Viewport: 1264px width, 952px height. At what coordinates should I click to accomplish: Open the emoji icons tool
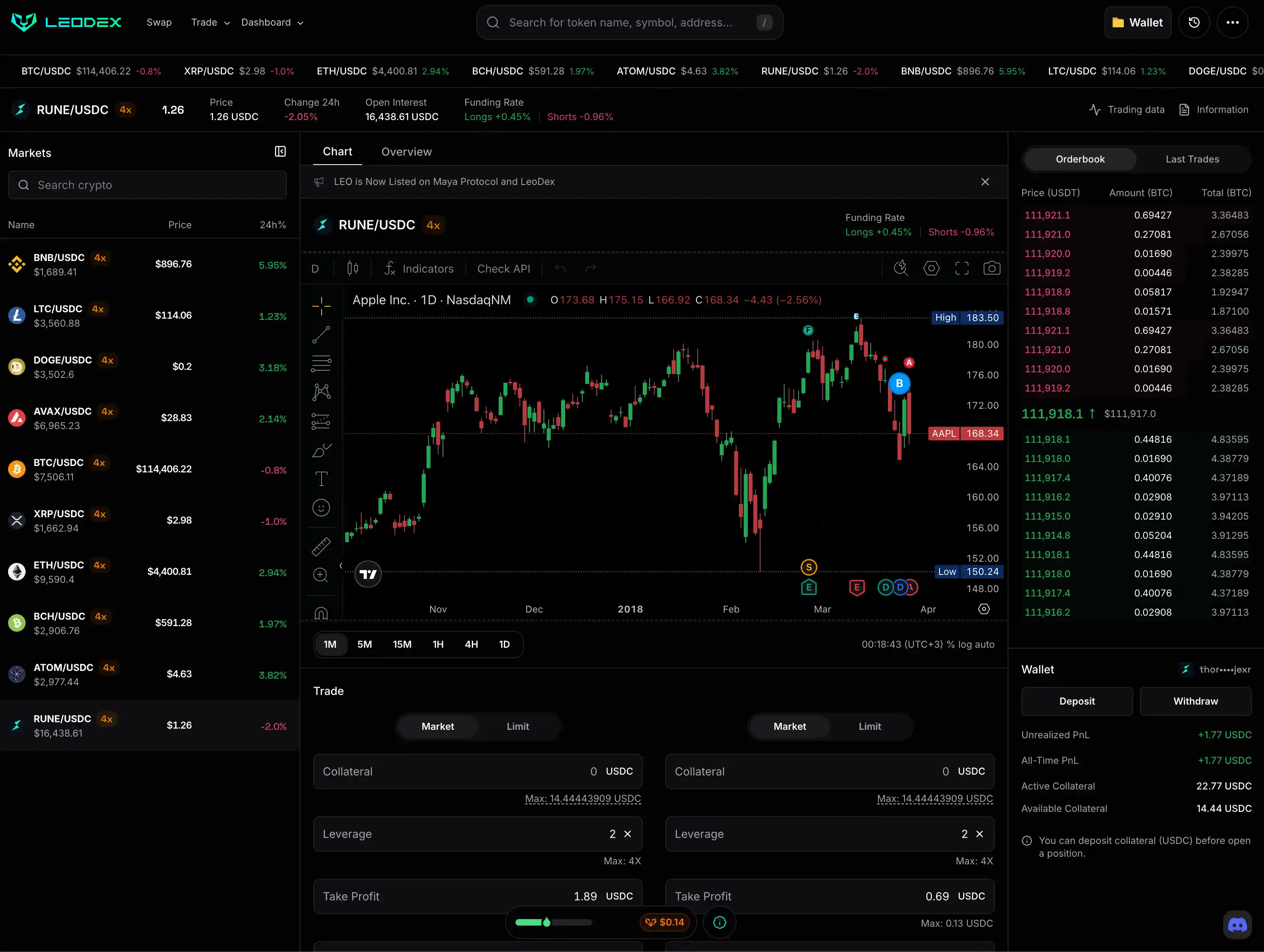[x=321, y=508]
